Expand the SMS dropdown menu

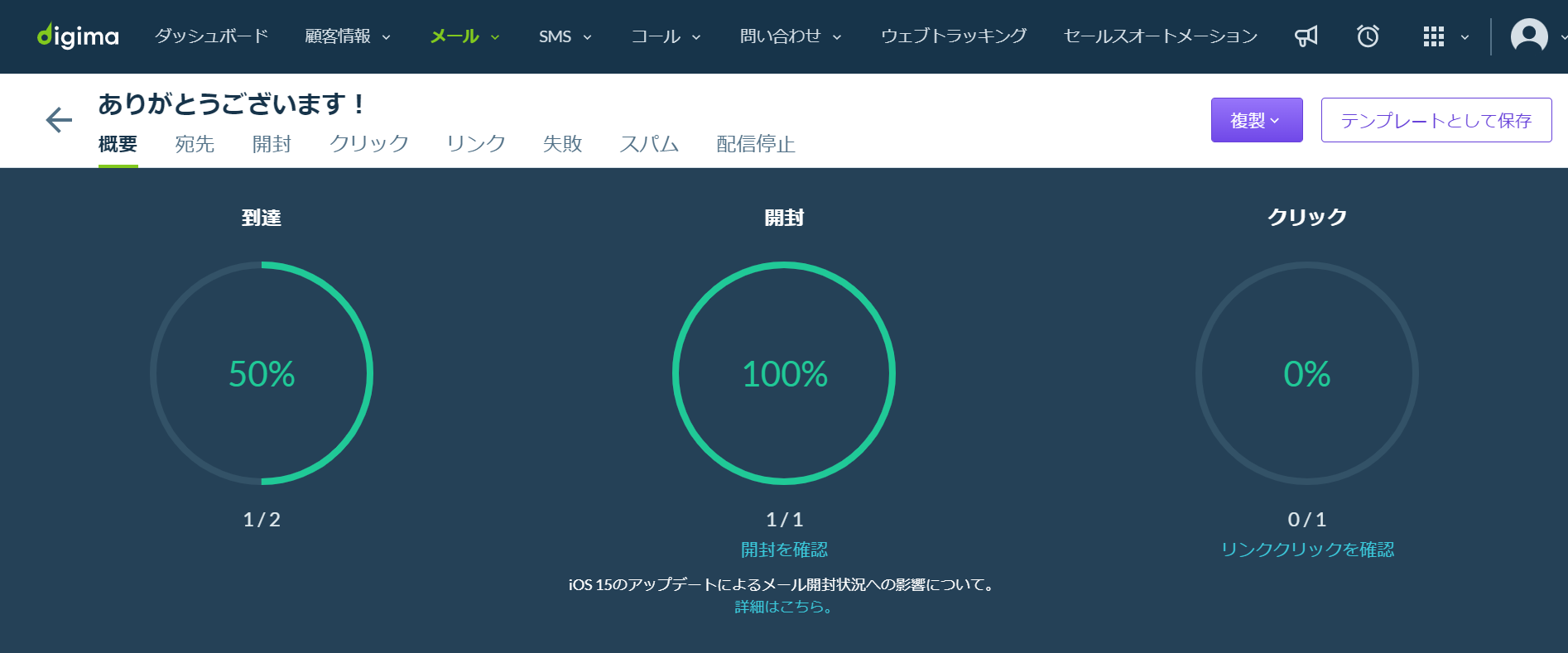[x=565, y=36]
